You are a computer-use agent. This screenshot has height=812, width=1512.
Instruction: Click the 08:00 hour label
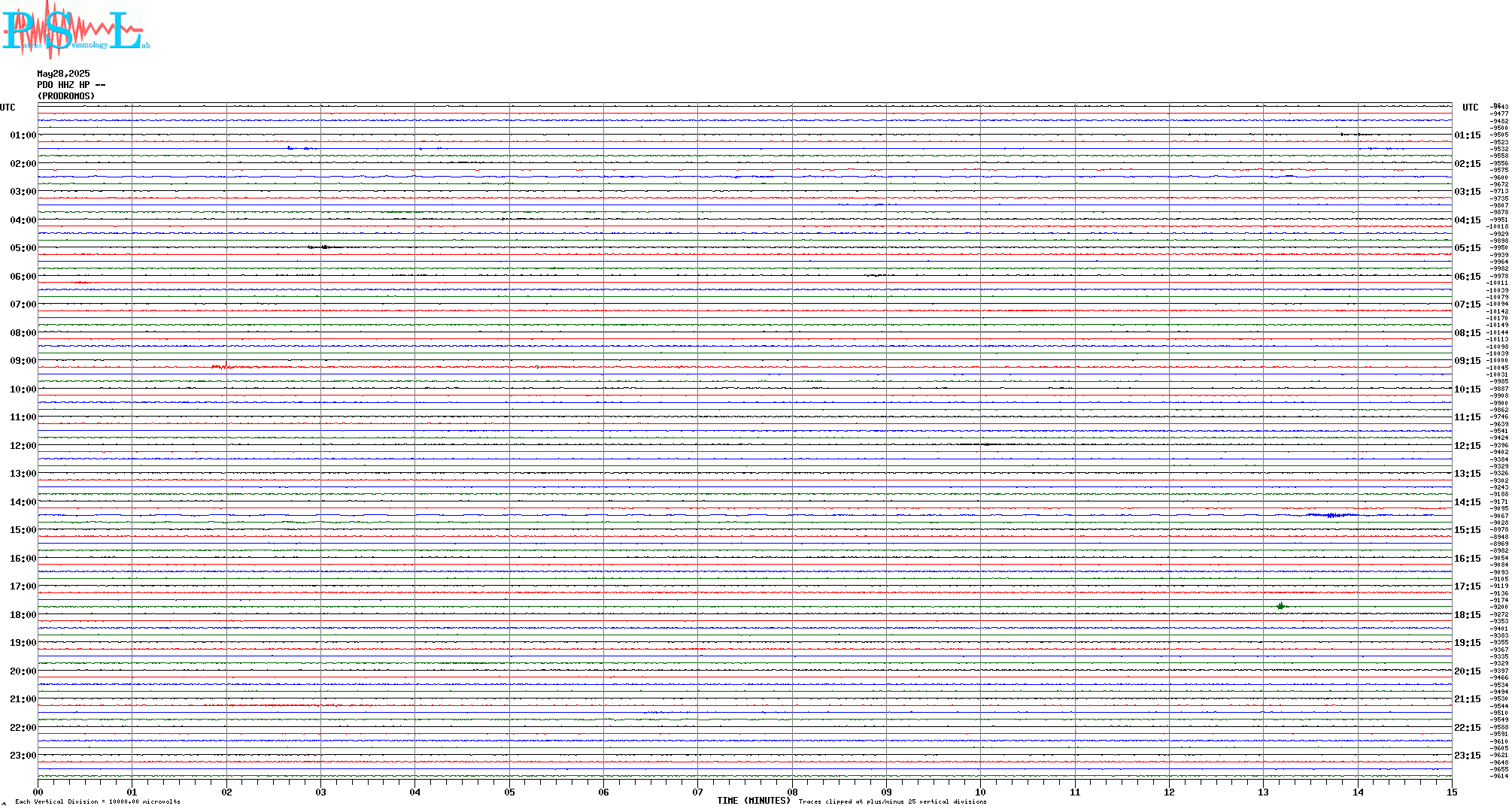point(23,333)
